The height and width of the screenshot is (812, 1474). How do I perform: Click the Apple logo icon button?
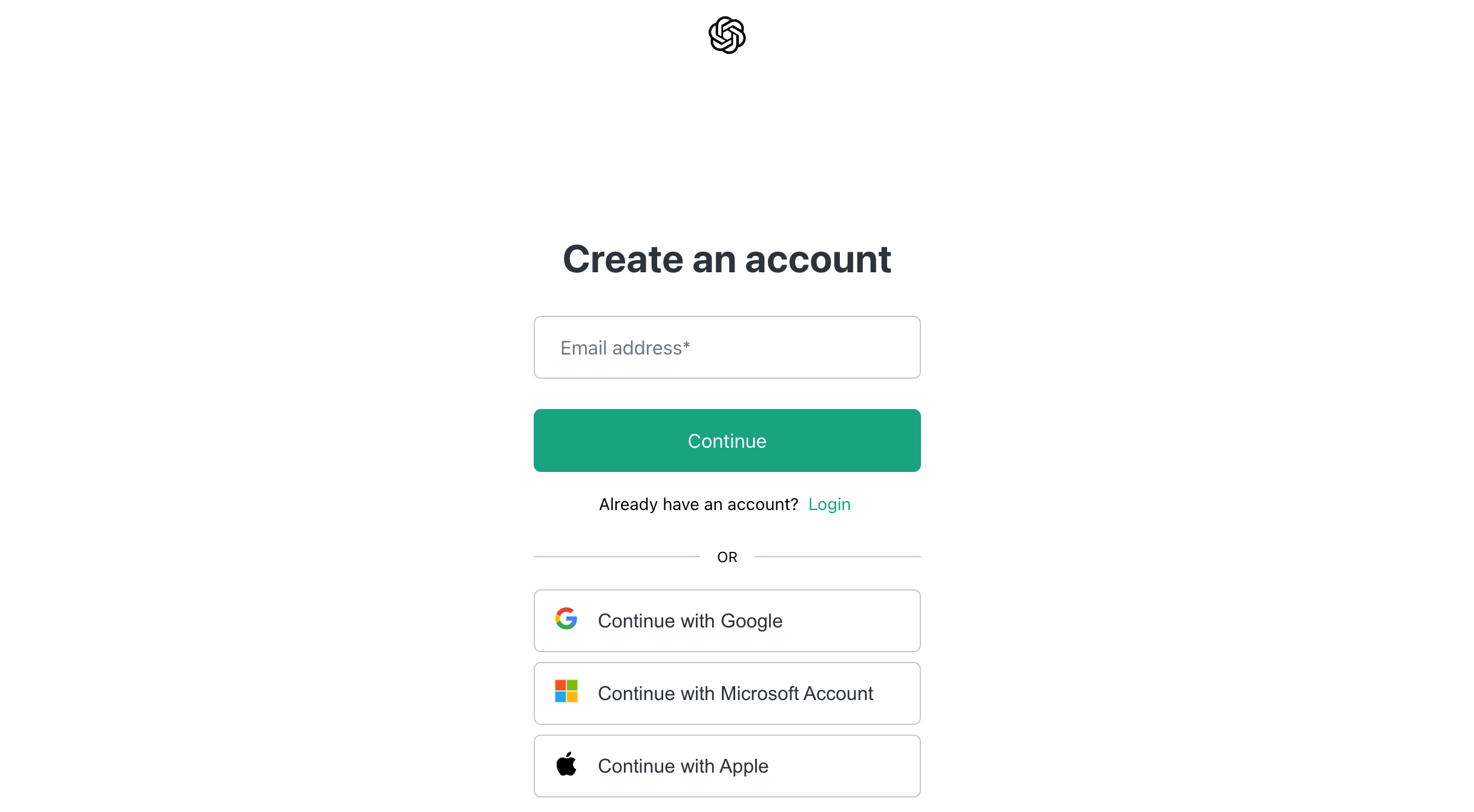click(x=567, y=765)
